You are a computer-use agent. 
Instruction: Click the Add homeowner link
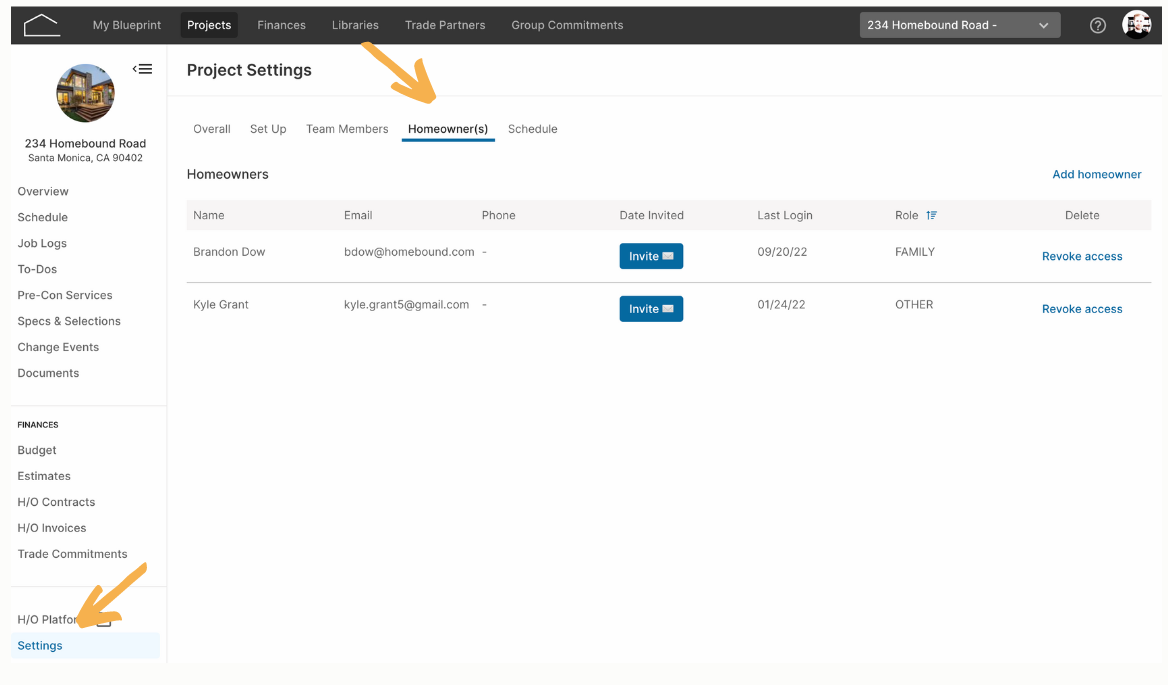click(x=1096, y=174)
